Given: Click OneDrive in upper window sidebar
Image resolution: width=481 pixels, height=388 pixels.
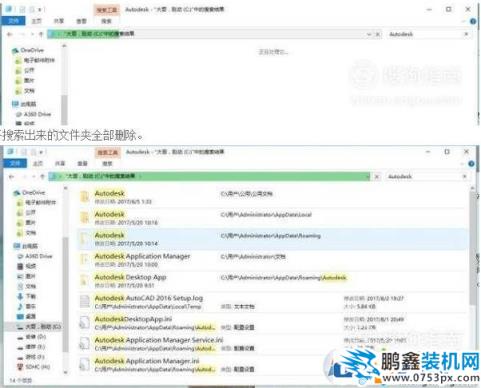Looking at the screenshot, I should click(x=28, y=50).
